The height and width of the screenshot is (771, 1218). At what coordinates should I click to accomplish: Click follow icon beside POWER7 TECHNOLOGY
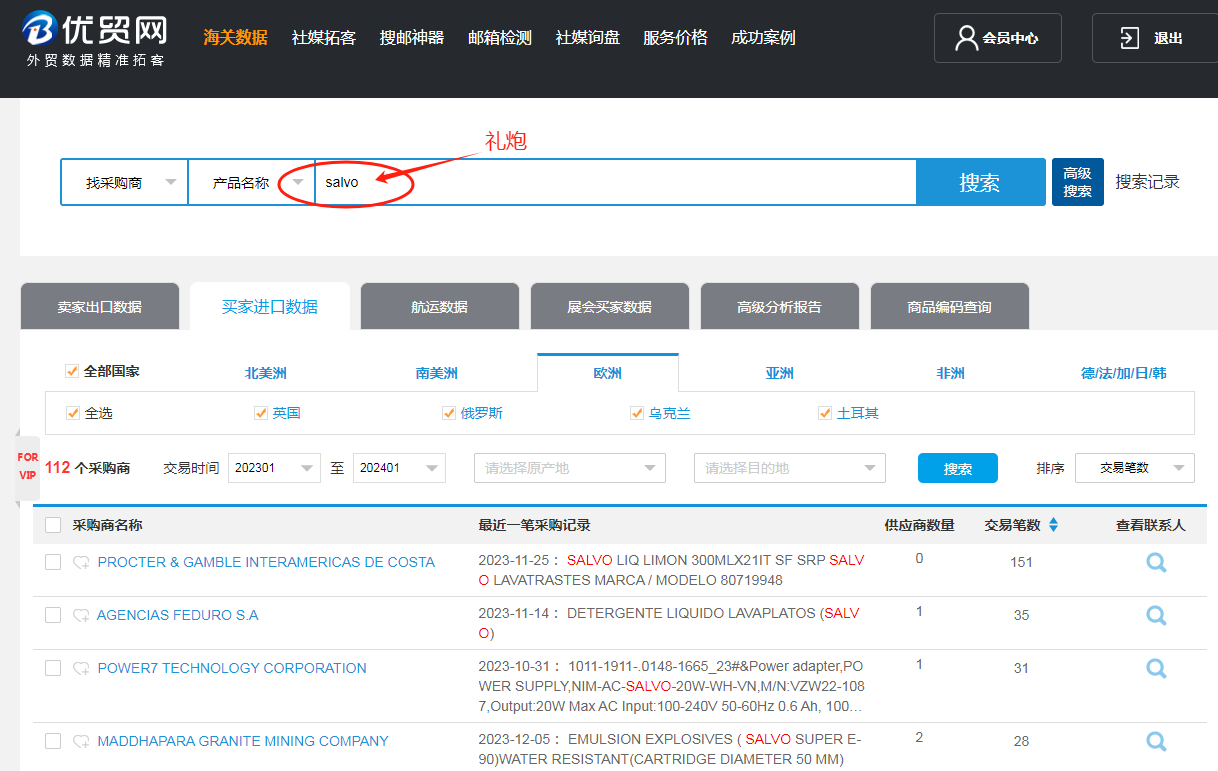coord(81,669)
